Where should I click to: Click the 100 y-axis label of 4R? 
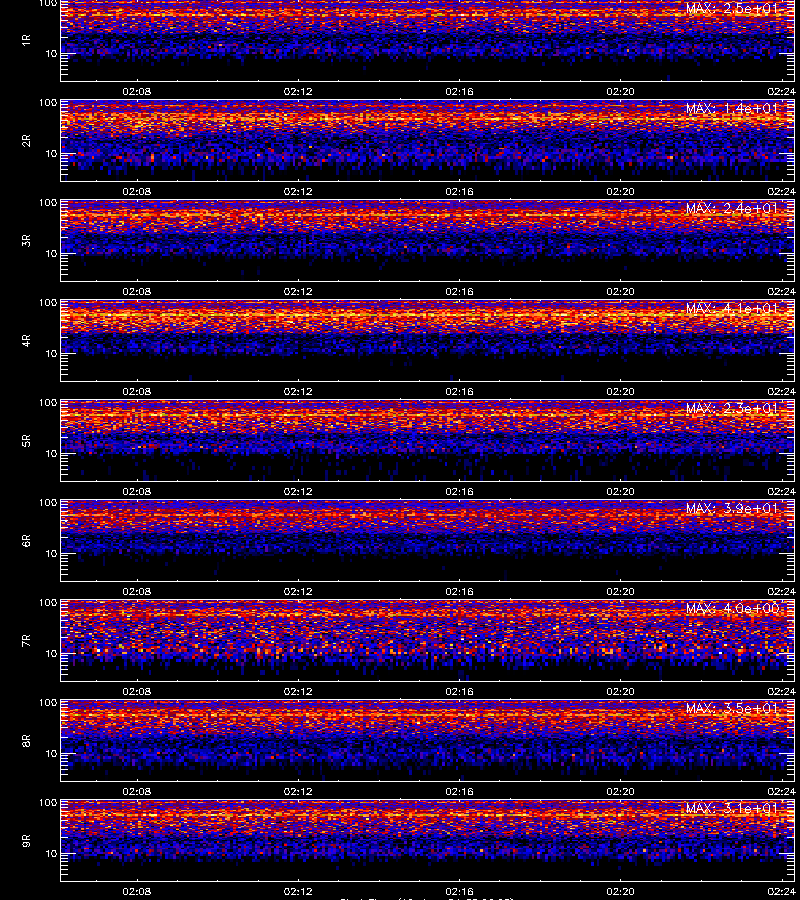tap(48, 302)
